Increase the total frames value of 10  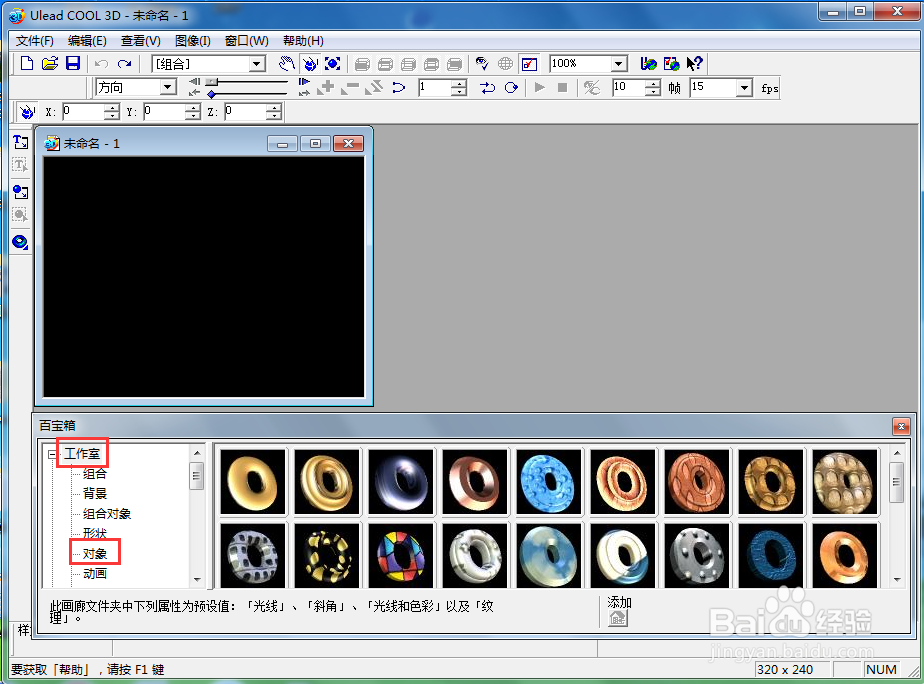click(652, 84)
